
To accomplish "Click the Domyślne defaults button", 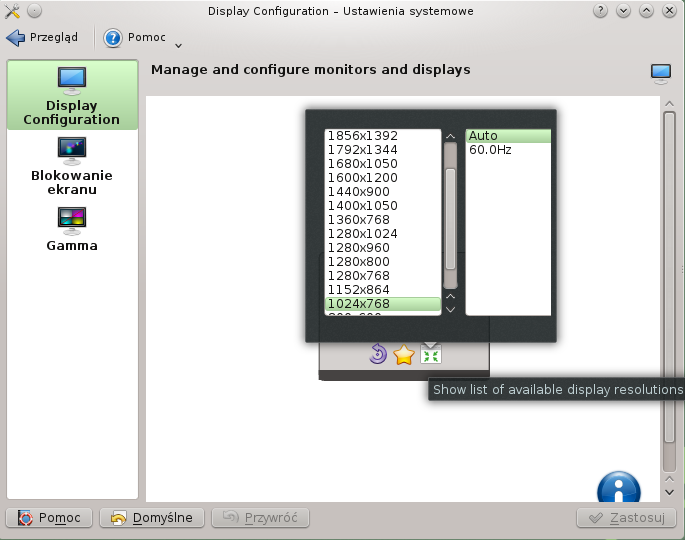I will coord(152,518).
